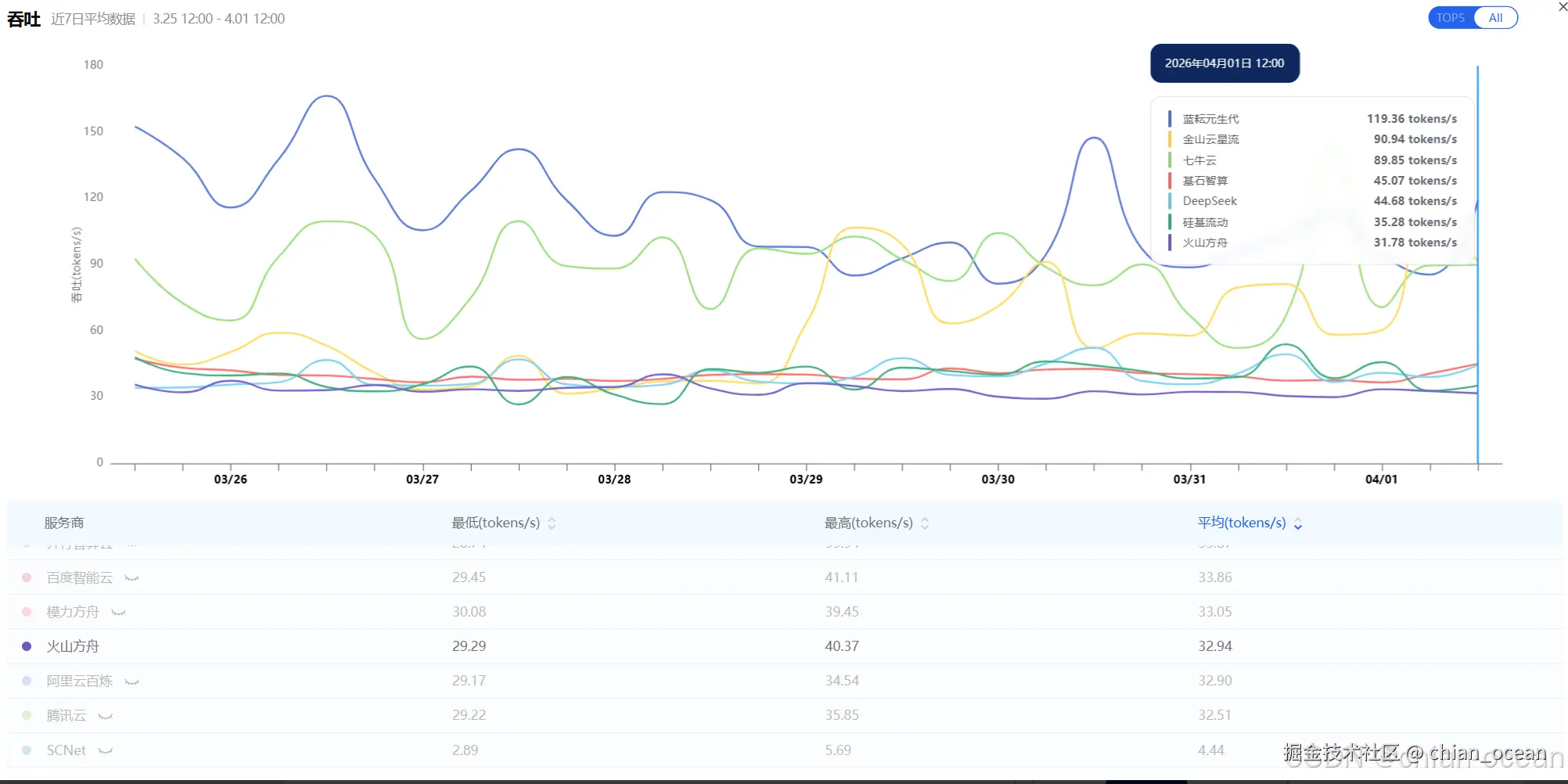1568x784 pixels.
Task: Click the 40.37 maximum value cell
Action: click(x=842, y=646)
